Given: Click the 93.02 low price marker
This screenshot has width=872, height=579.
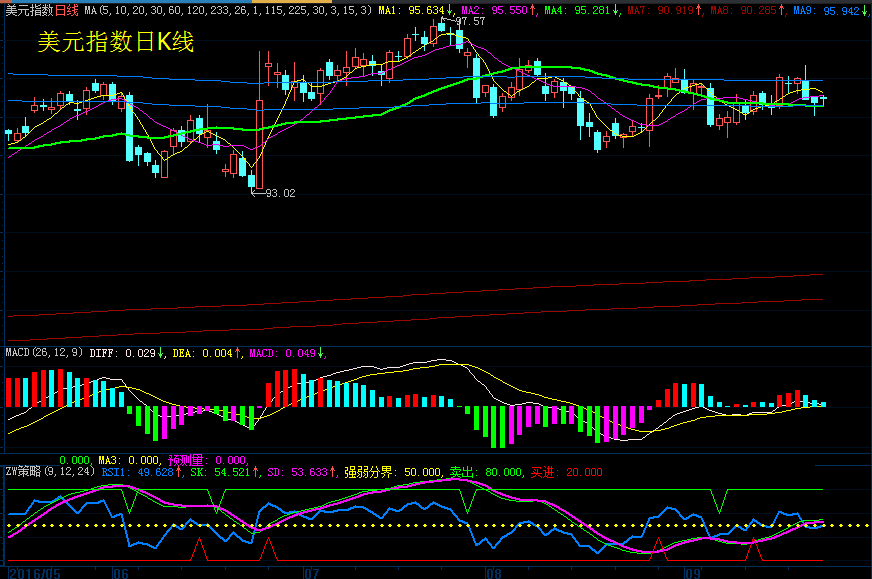Looking at the screenshot, I should pos(279,194).
